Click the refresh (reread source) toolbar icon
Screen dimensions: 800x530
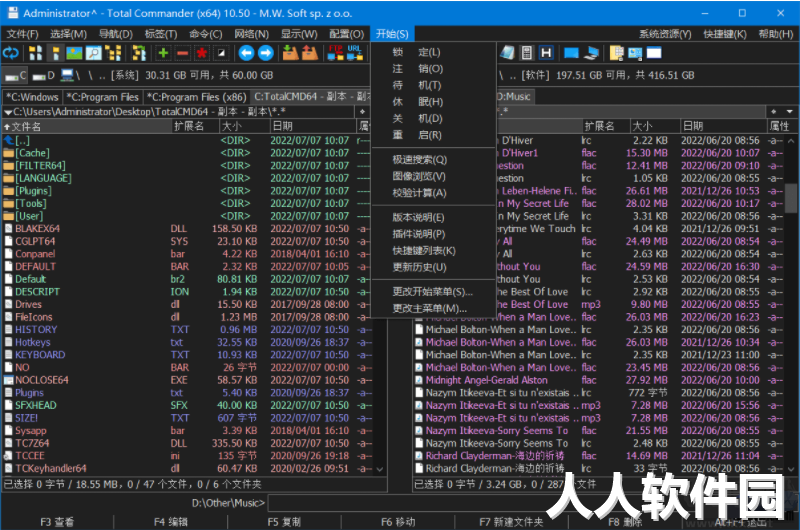pyautogui.click(x=11, y=53)
